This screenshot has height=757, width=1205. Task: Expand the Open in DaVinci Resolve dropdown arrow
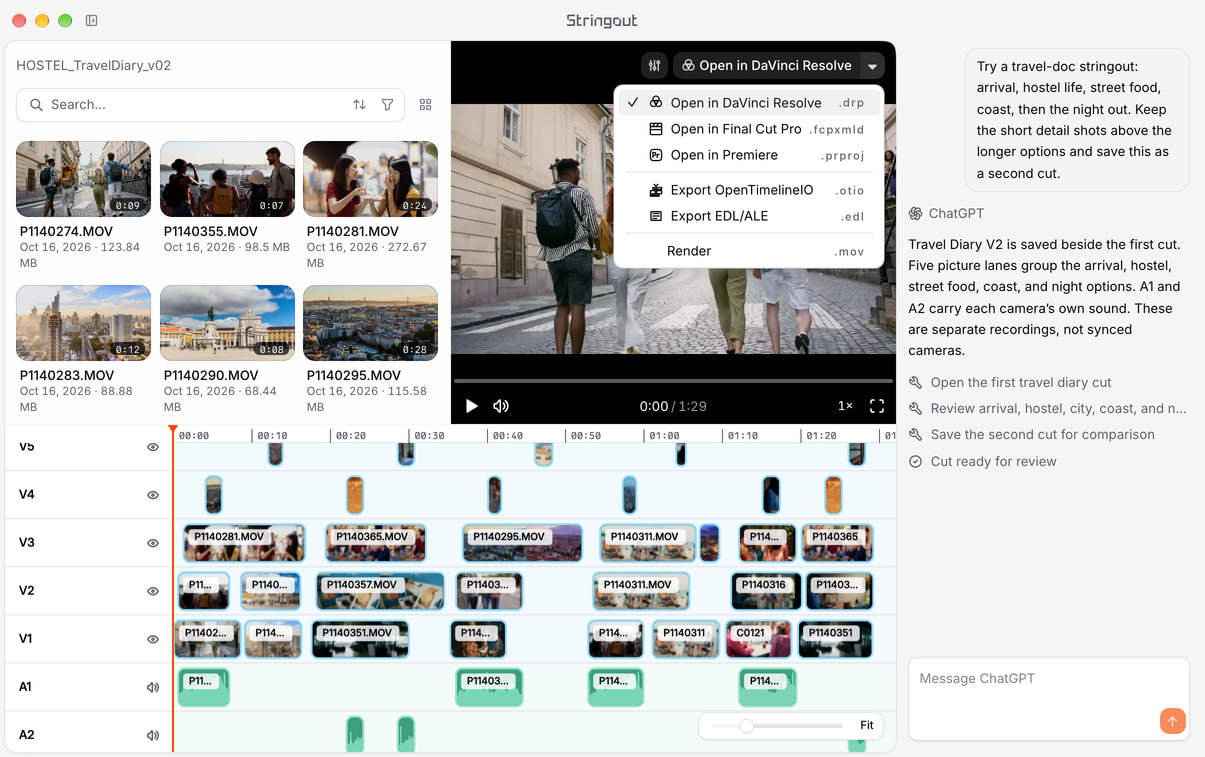coord(872,66)
